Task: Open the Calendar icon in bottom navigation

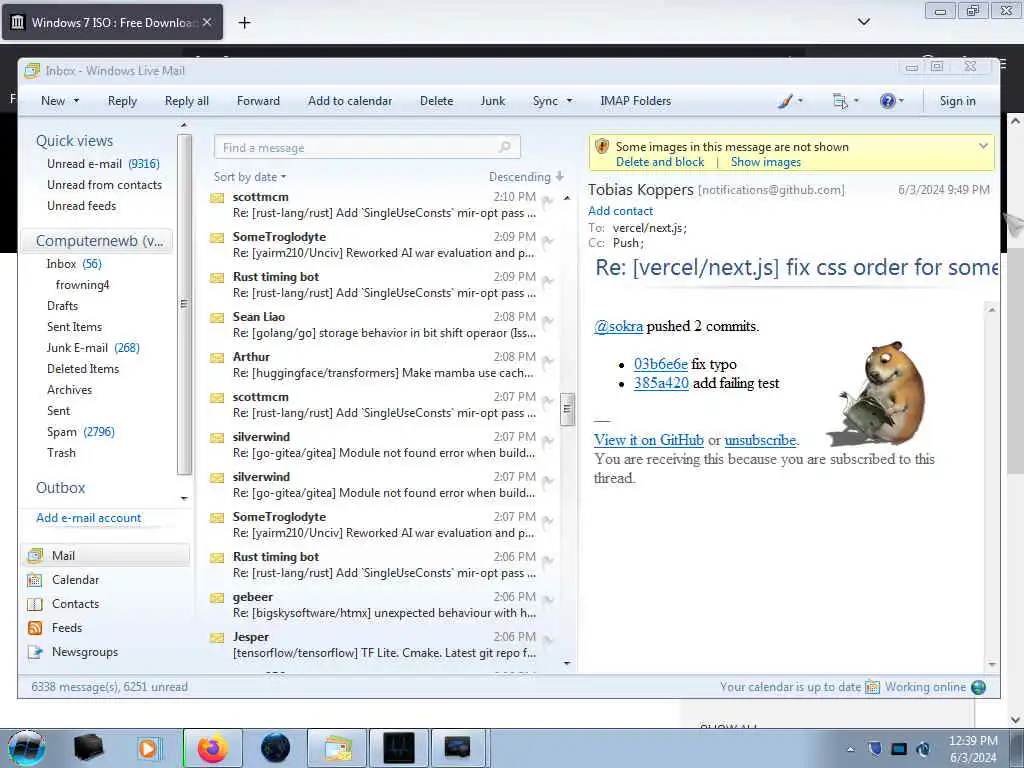Action: pos(35,580)
